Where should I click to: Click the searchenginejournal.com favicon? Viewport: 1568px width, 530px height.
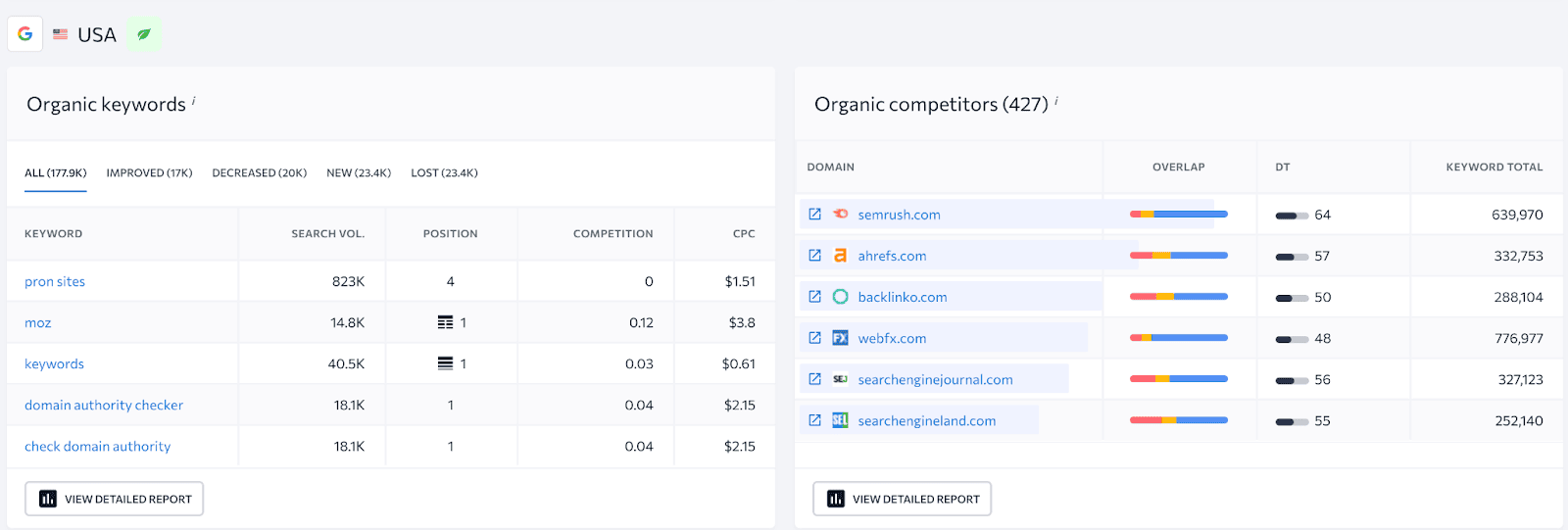840,378
